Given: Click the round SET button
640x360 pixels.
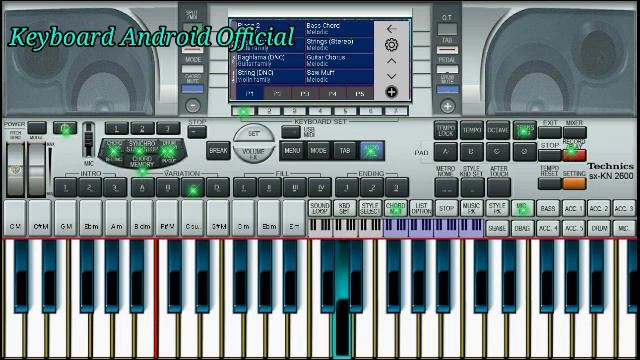Looking at the screenshot, I should pyautogui.click(x=253, y=133).
